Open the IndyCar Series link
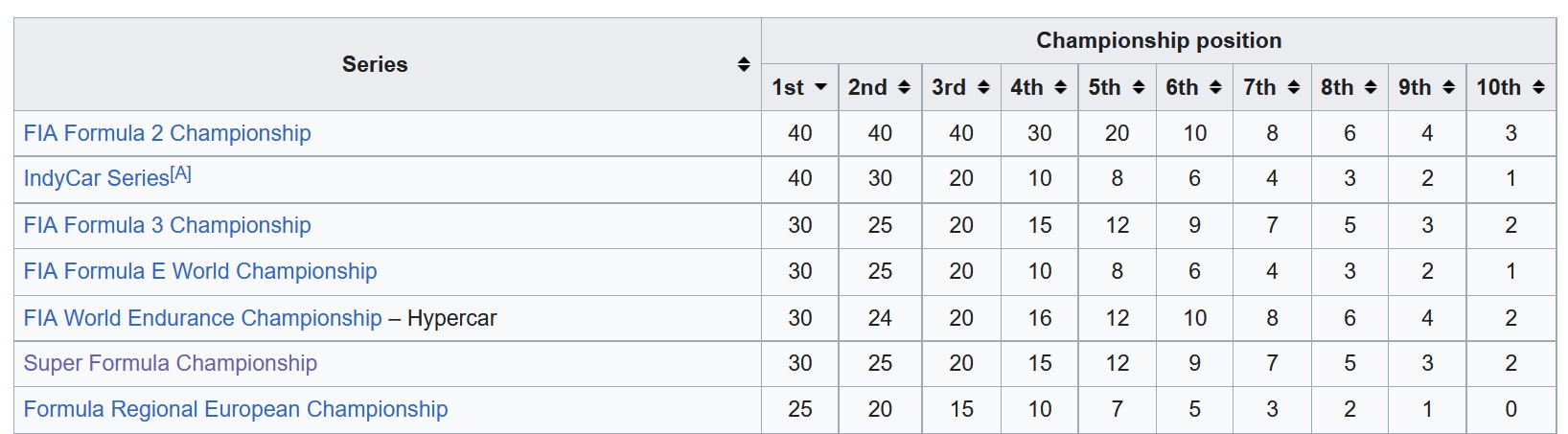 tap(96, 178)
